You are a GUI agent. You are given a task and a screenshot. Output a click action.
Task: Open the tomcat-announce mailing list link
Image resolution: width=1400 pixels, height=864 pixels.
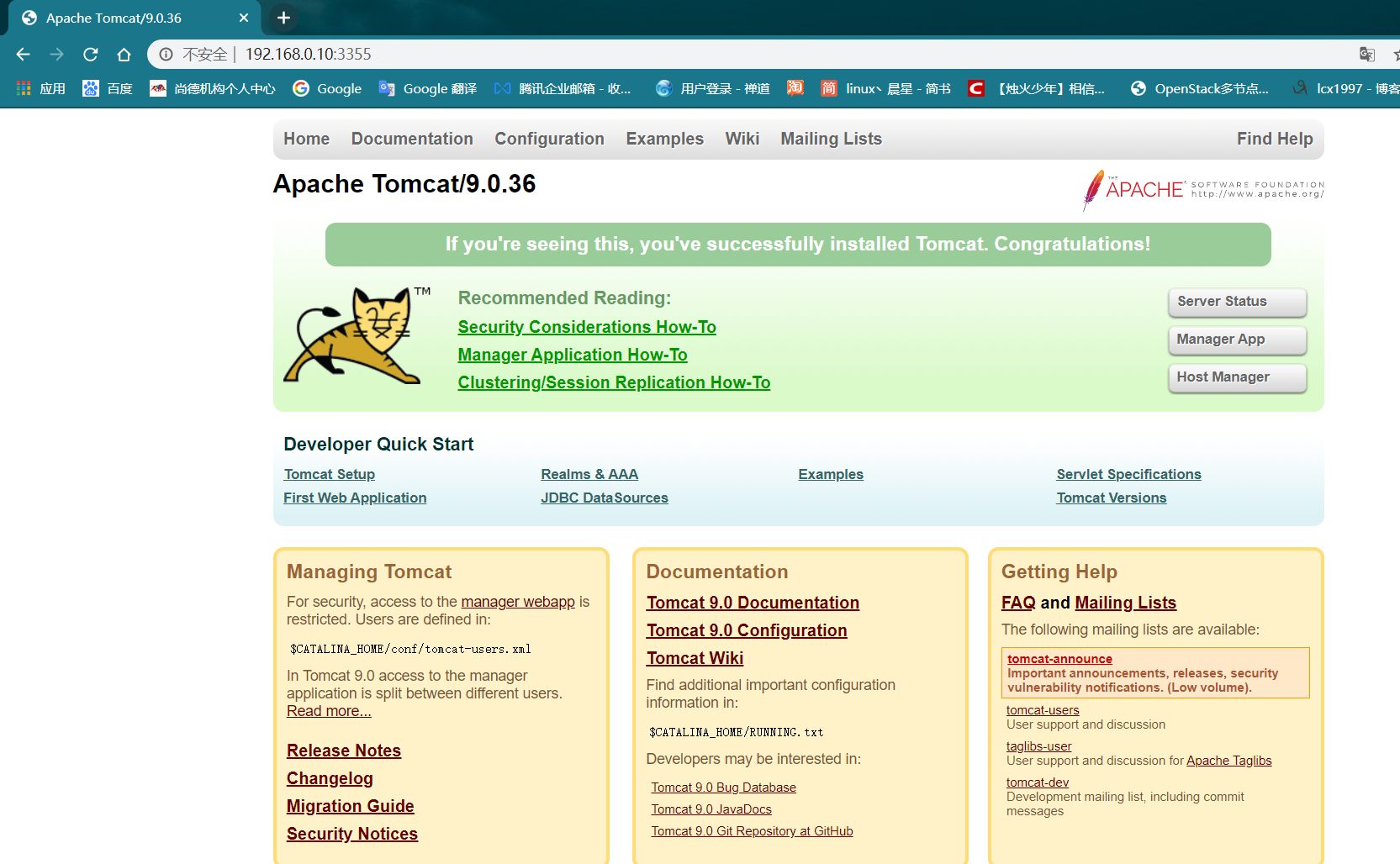1059,659
